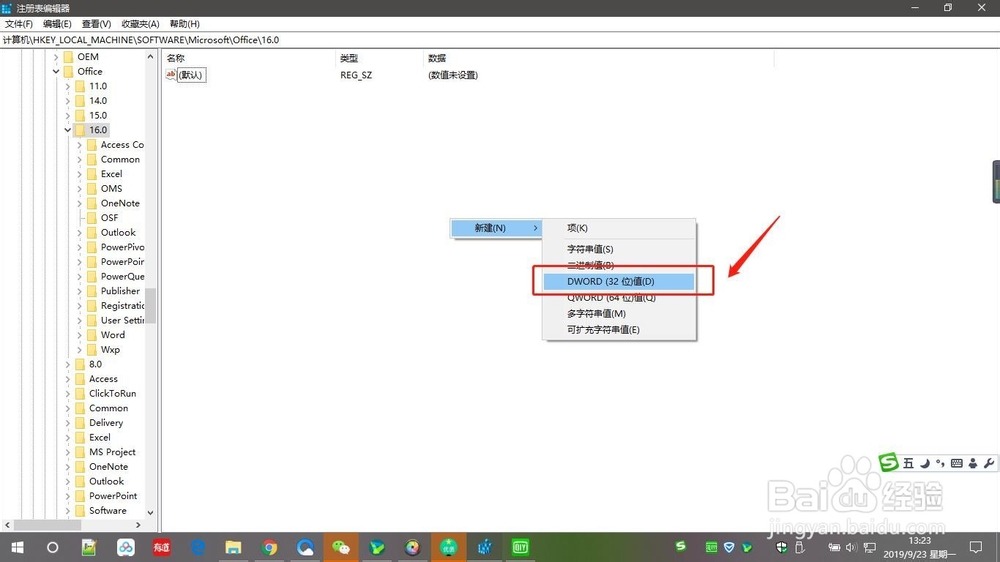The image size is (1000, 562).
Task: Open the red Youdao app on taskbar
Action: 161,547
